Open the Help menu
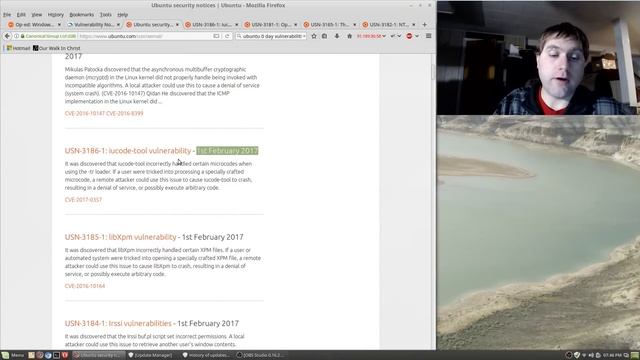 pos(122,14)
